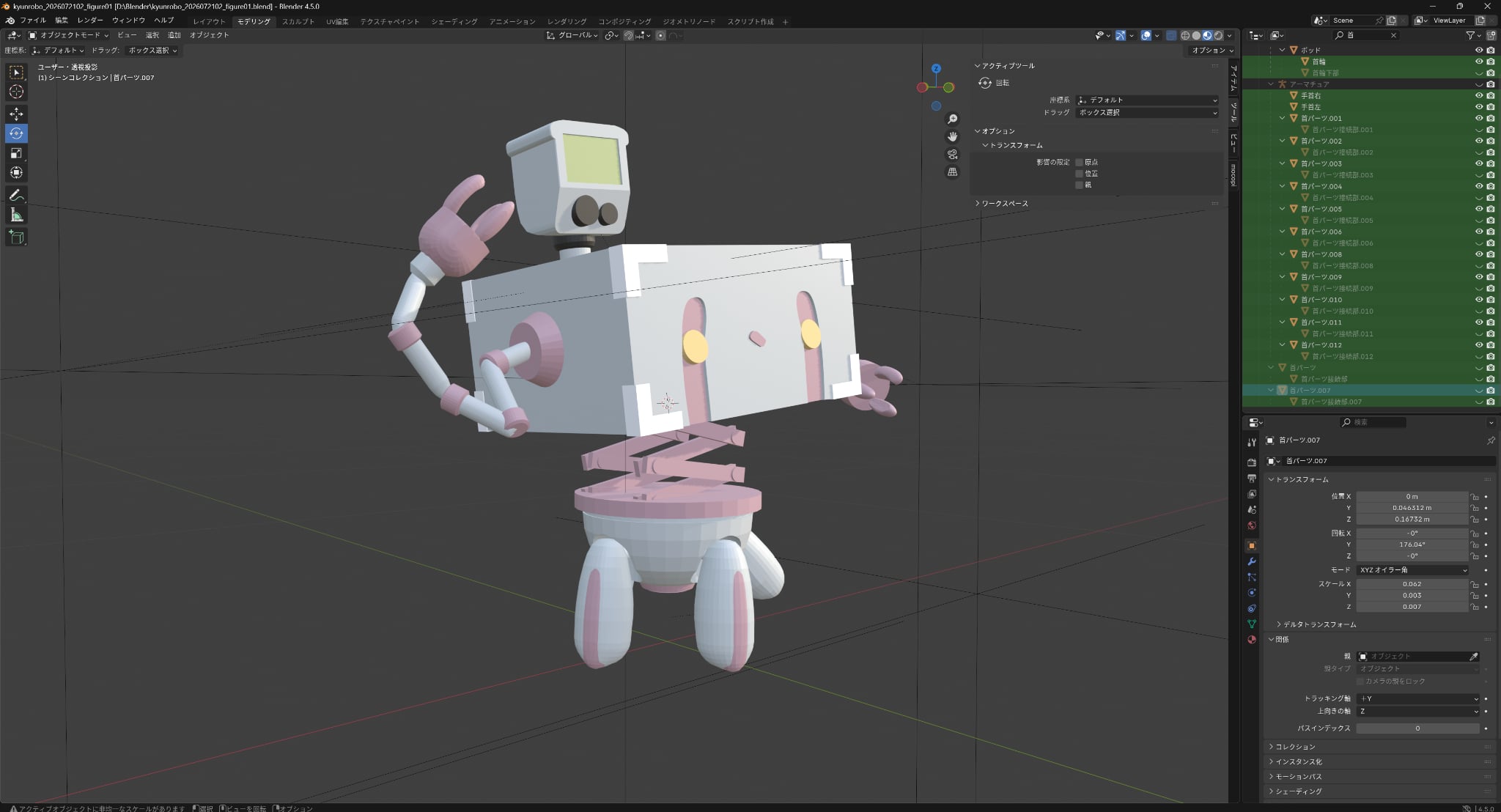Select the Rotate tool in the toolbar
This screenshot has height=812, width=1501.
tap(16, 133)
